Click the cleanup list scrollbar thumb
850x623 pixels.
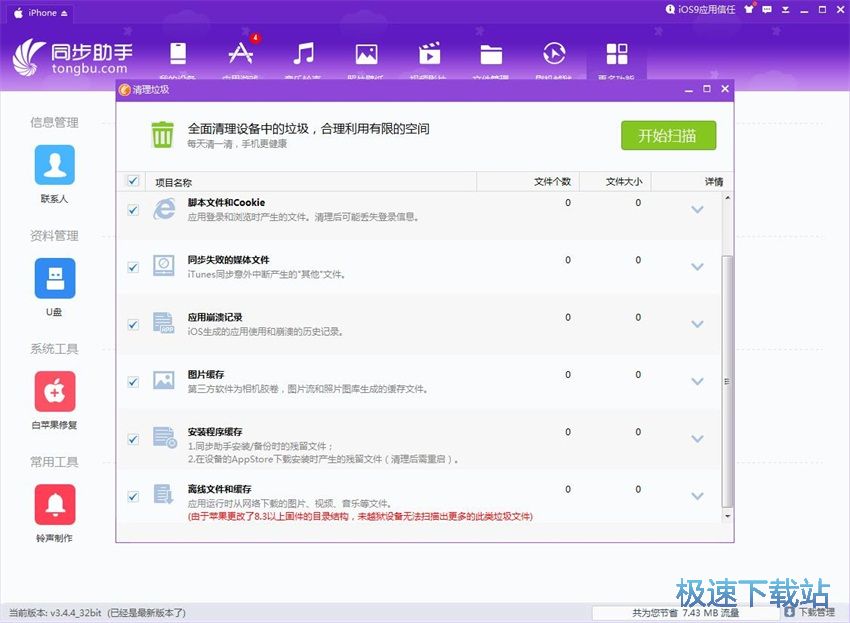[727, 381]
